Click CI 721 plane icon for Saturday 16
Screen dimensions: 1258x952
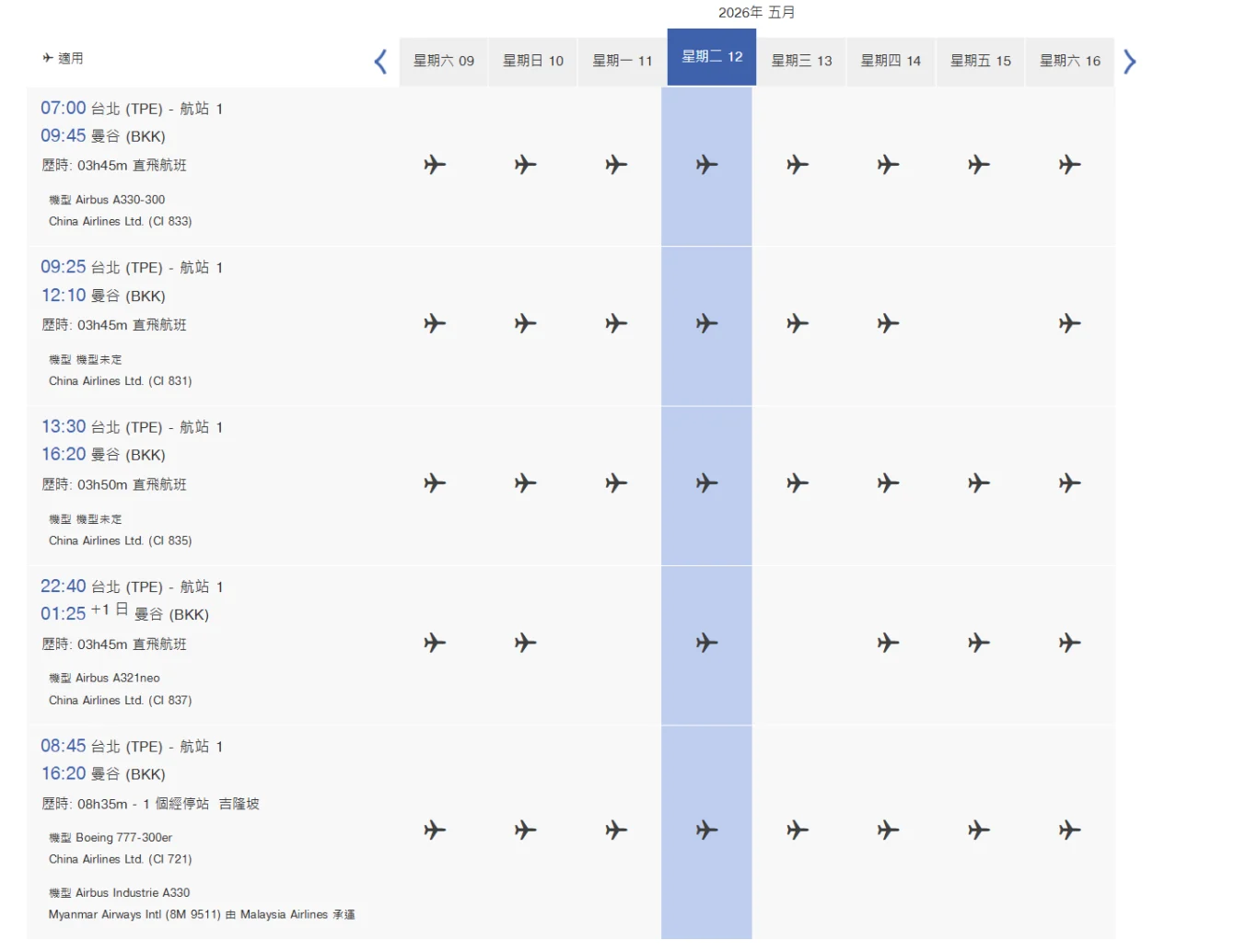(1069, 830)
